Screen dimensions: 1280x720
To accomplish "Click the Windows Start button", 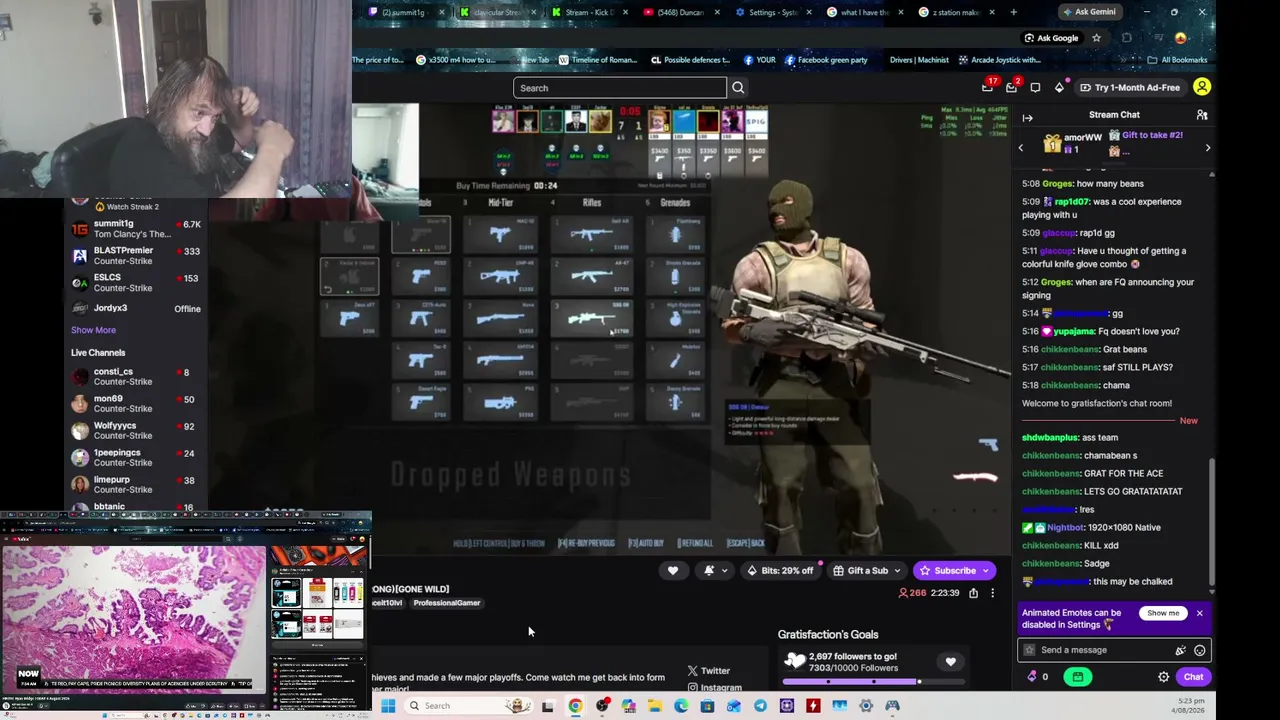I will tap(388, 706).
